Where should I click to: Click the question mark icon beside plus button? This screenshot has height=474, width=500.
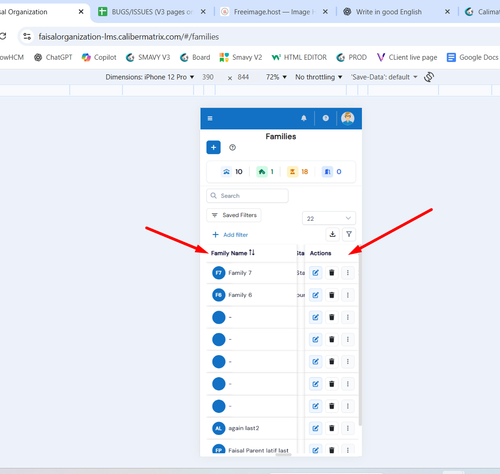[232, 147]
